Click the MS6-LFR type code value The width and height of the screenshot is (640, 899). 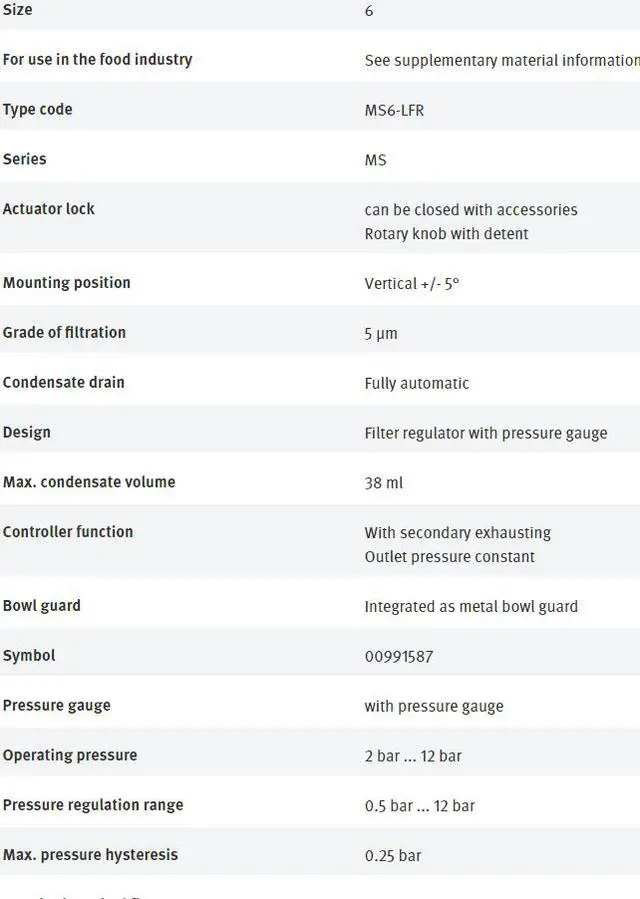395,110
